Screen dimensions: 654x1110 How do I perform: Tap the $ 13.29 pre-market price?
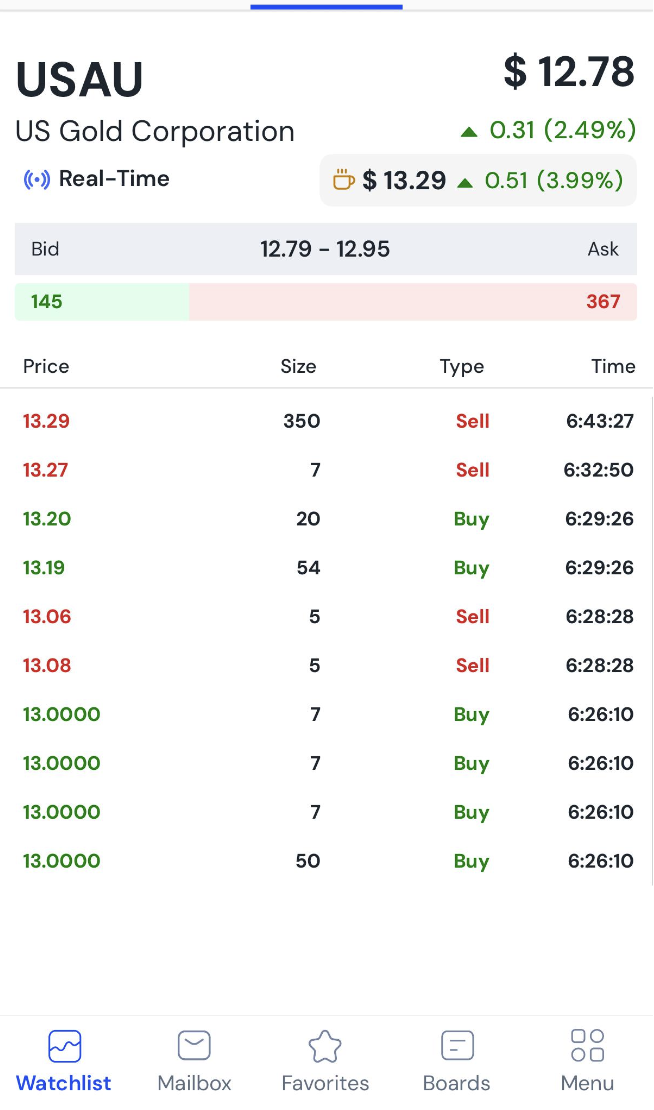pos(404,181)
